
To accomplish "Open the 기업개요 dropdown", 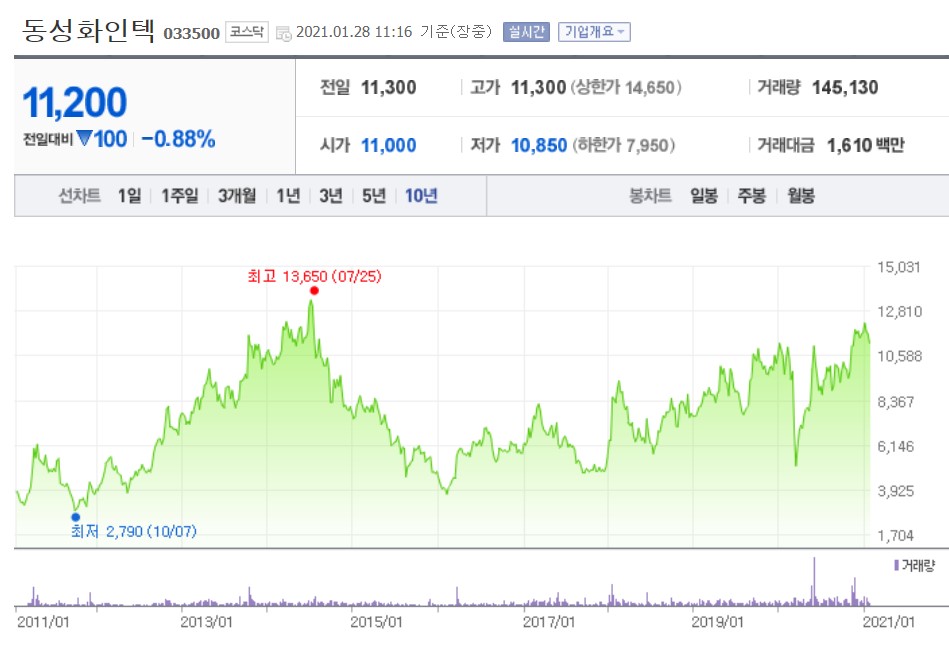I will tap(594, 31).
